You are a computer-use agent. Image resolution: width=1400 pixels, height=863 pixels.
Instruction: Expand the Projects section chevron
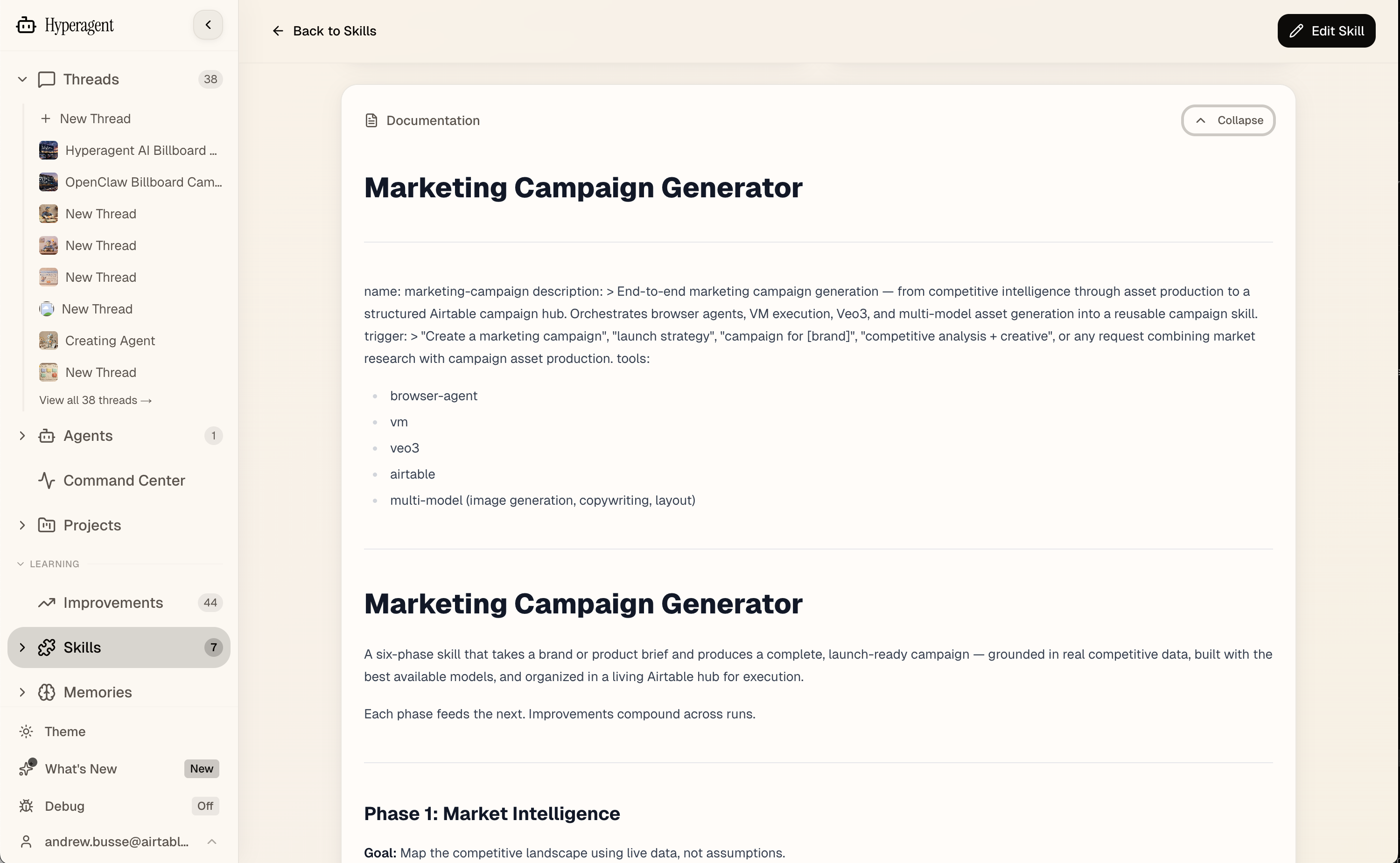click(x=22, y=525)
